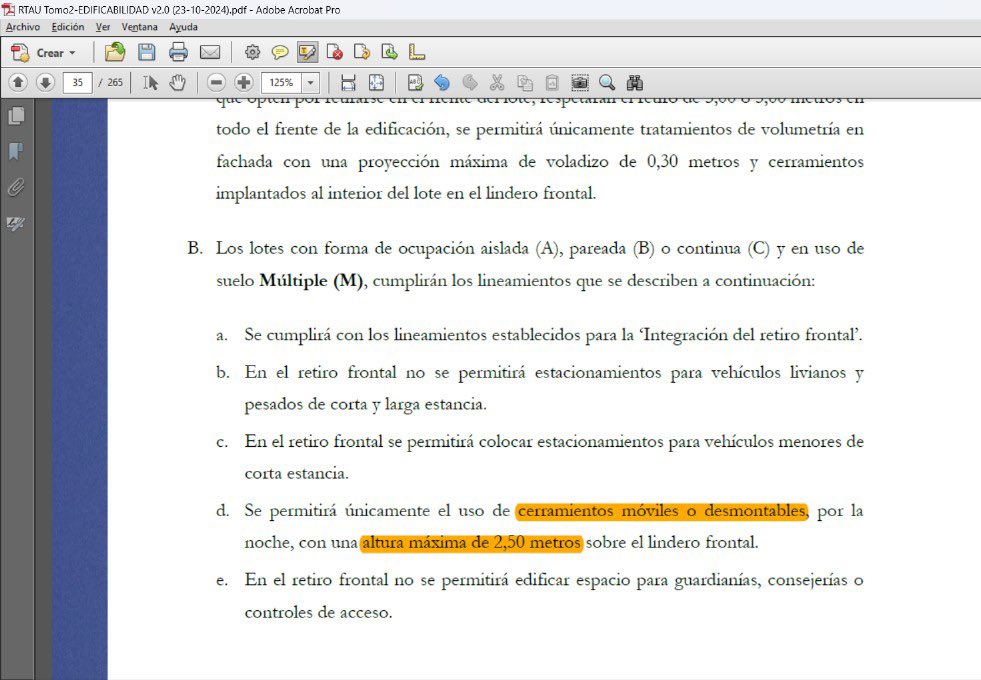Click the bold text 'Múltiple (M)'

(x=312, y=280)
